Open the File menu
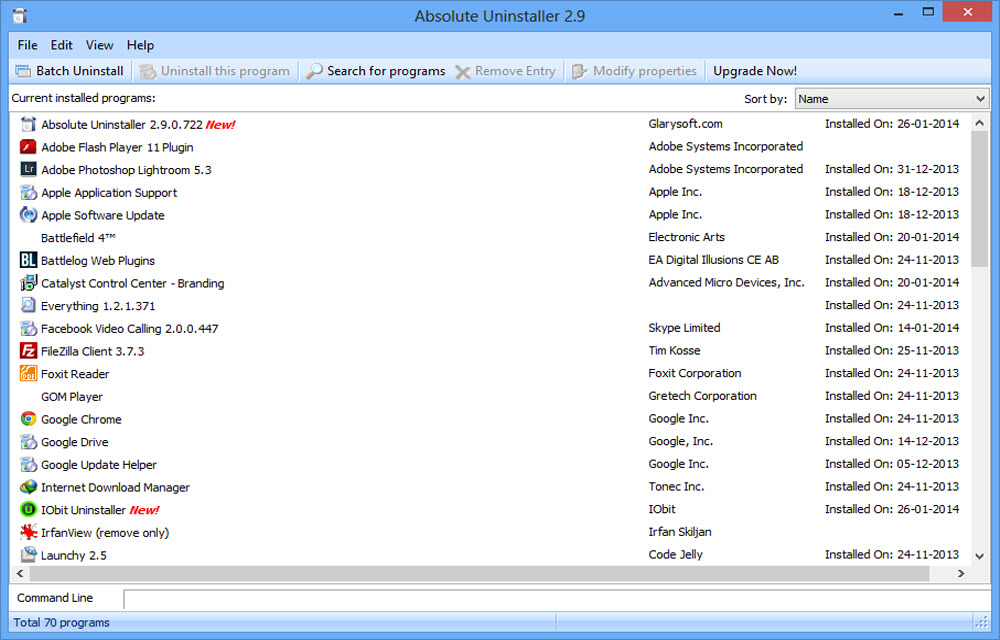This screenshot has height=640, width=1000. point(27,45)
